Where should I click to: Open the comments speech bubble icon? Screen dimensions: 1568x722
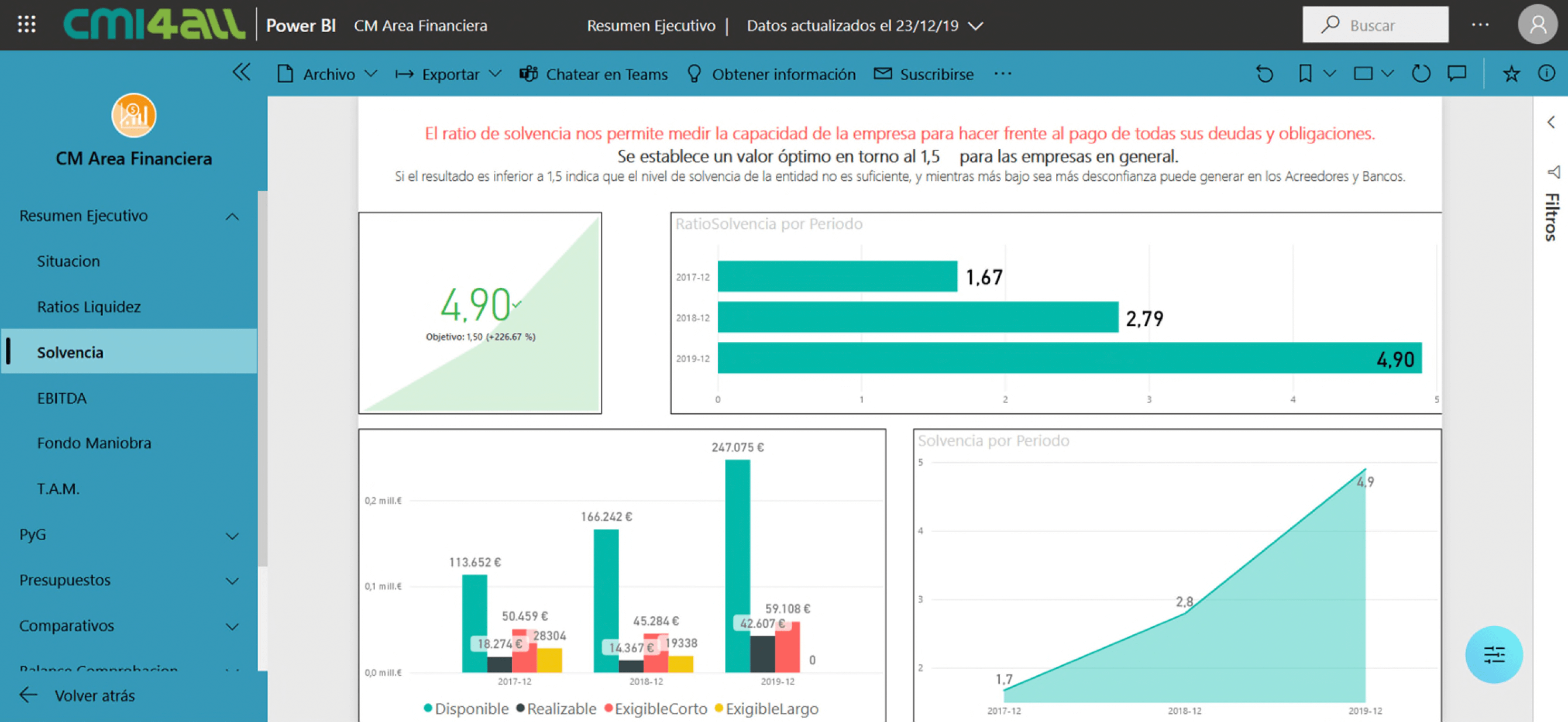tap(1457, 74)
